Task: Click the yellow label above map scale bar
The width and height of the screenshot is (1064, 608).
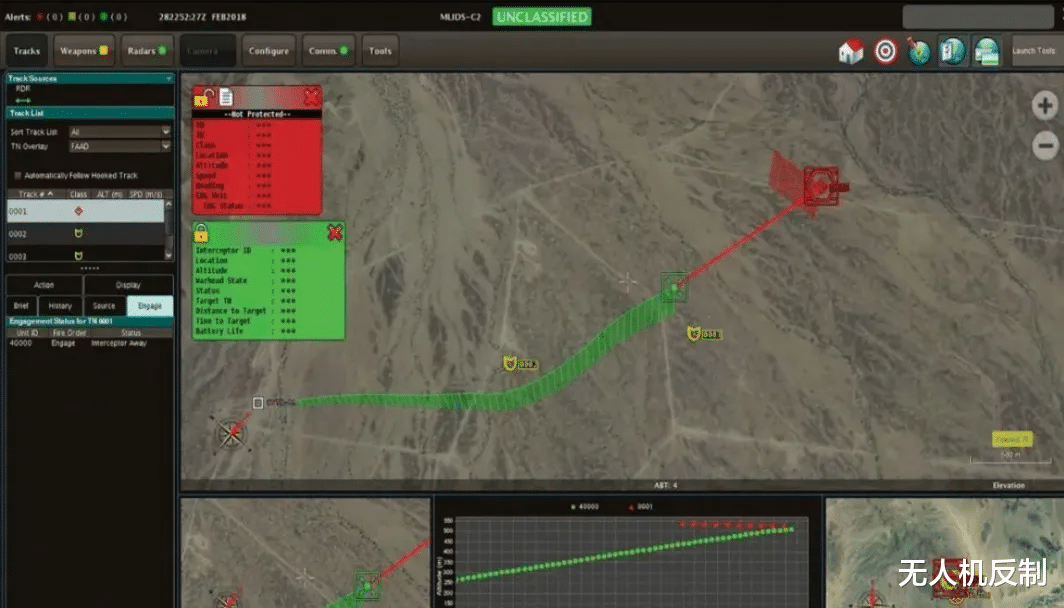Action: pyautogui.click(x=1012, y=439)
